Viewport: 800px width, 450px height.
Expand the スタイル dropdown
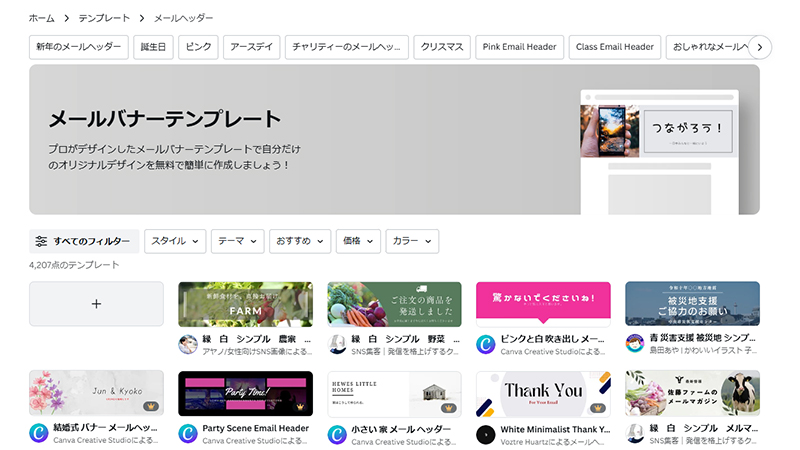pos(175,241)
